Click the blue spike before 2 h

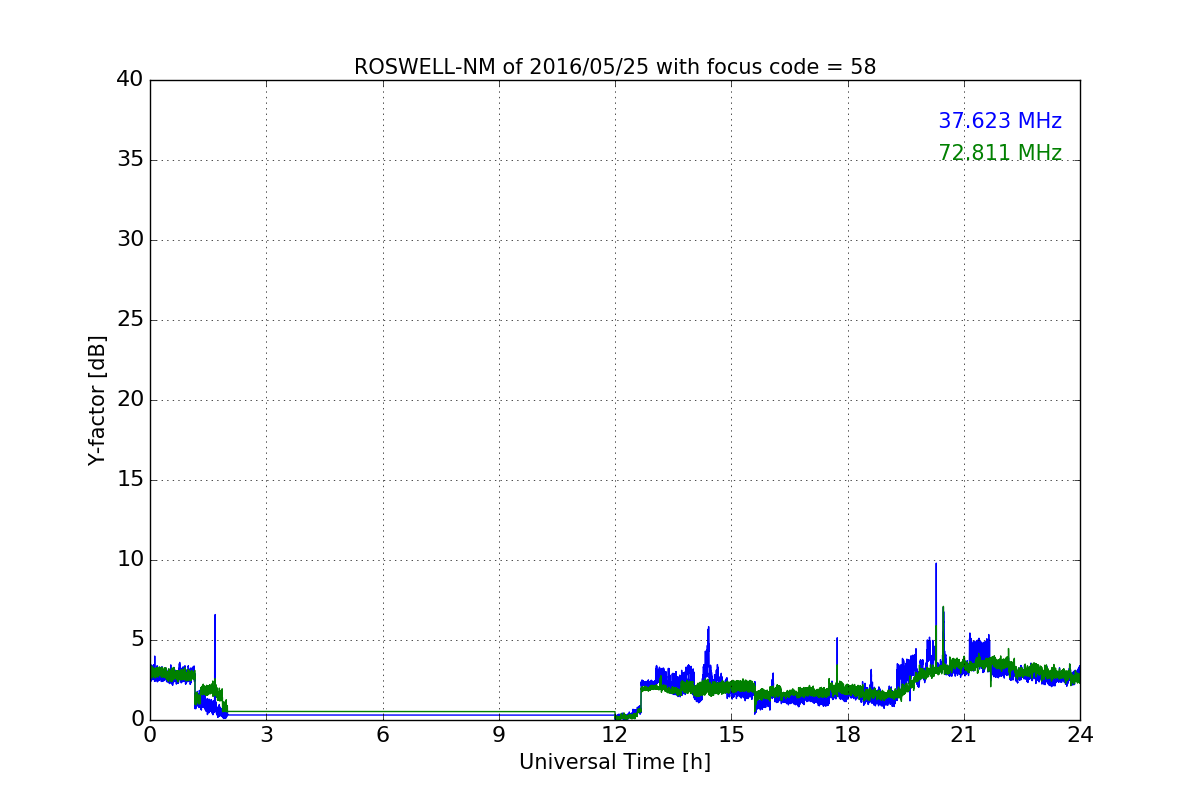point(215,650)
